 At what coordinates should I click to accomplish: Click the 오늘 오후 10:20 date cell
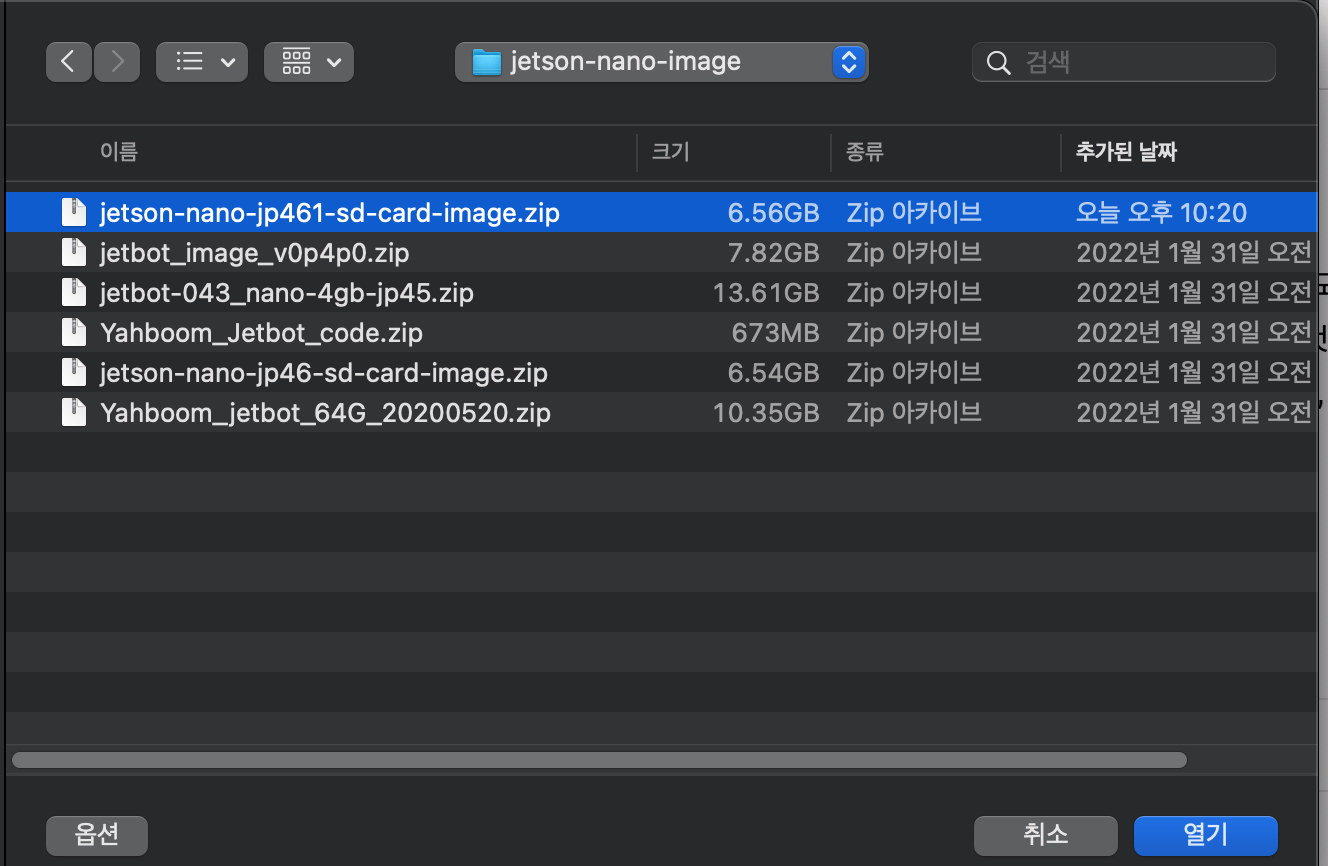click(1161, 212)
